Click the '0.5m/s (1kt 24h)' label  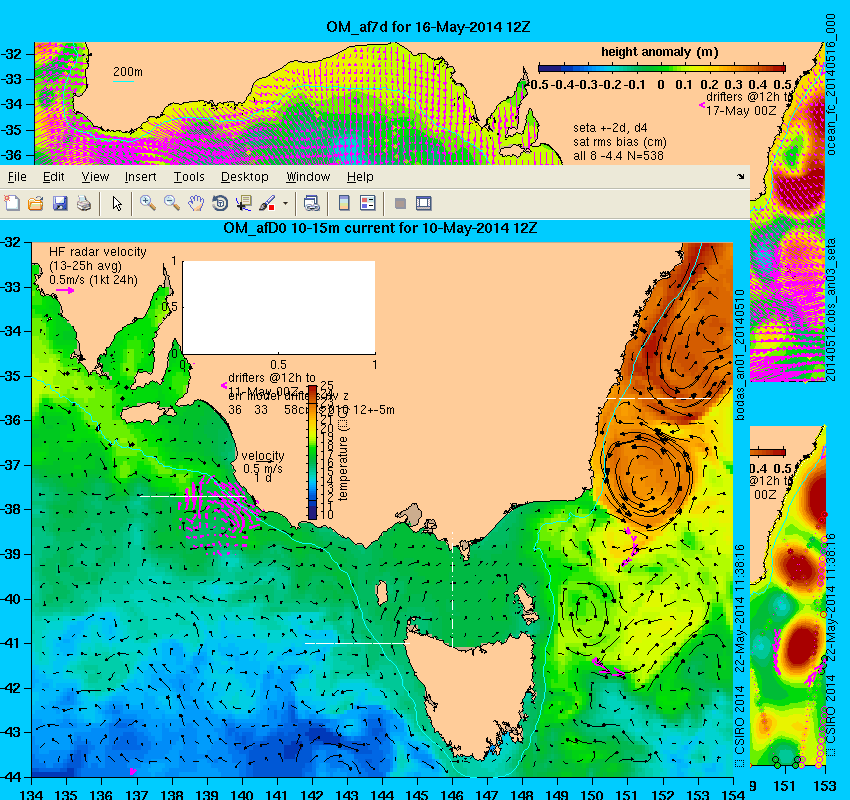(x=93, y=280)
